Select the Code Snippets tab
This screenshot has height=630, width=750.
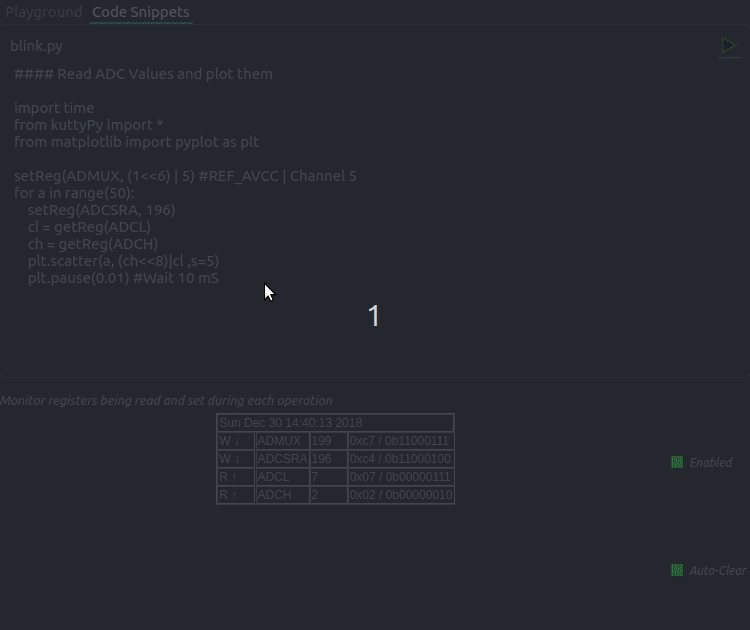tap(140, 12)
